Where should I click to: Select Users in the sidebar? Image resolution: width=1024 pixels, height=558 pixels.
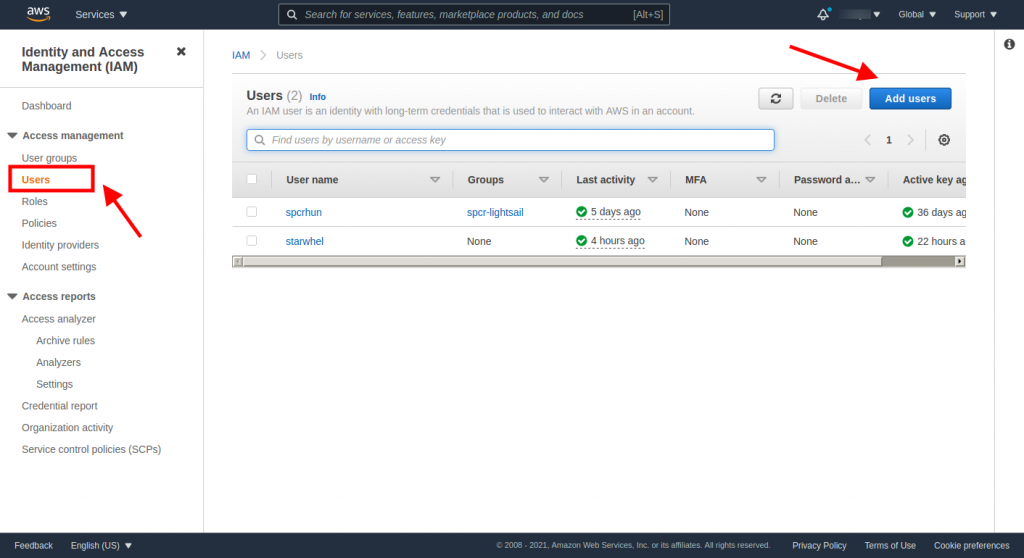click(x=35, y=180)
